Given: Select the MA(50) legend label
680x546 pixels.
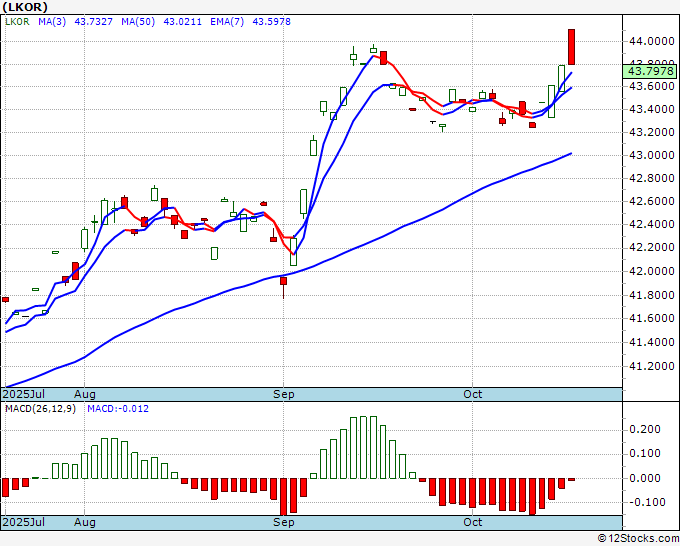Looking at the screenshot, I should click(138, 22).
